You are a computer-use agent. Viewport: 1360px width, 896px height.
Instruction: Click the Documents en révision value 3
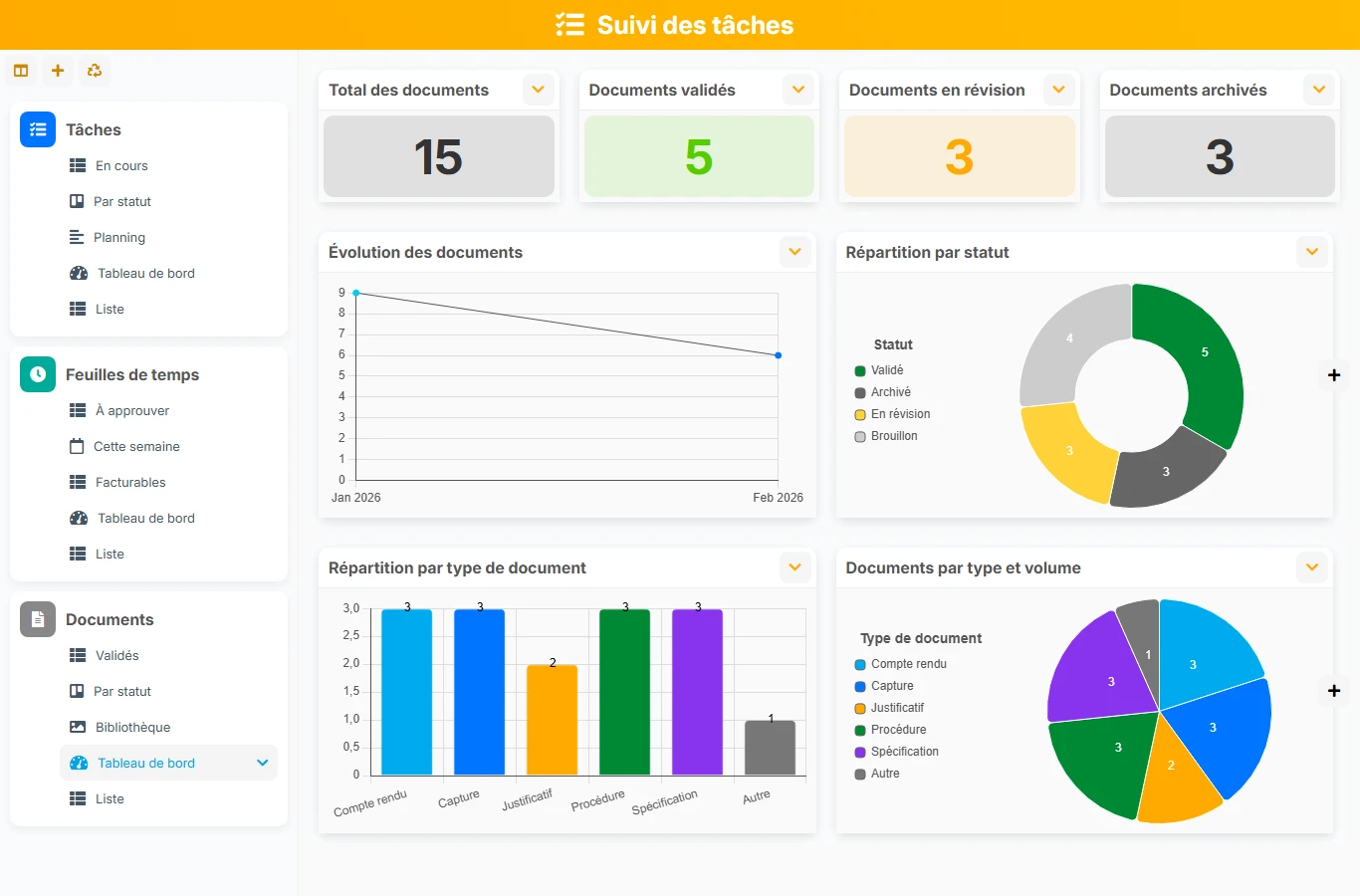coord(960,157)
